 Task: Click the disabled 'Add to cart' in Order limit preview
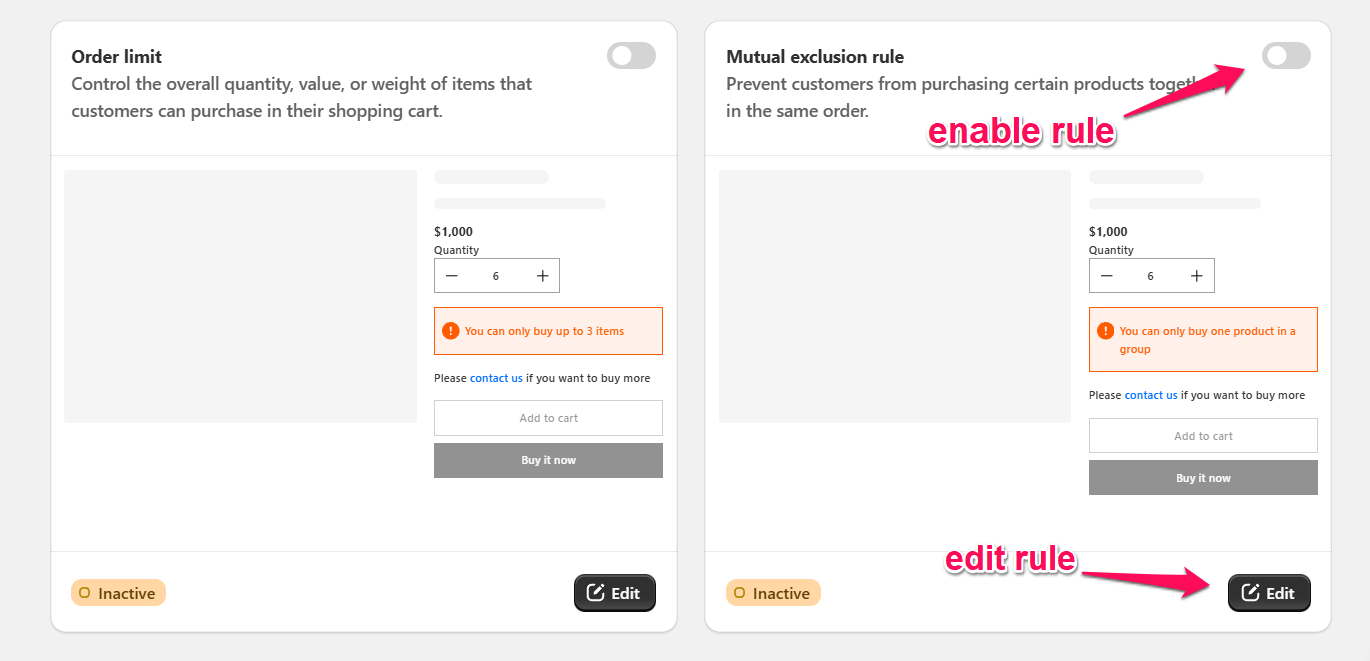548,418
